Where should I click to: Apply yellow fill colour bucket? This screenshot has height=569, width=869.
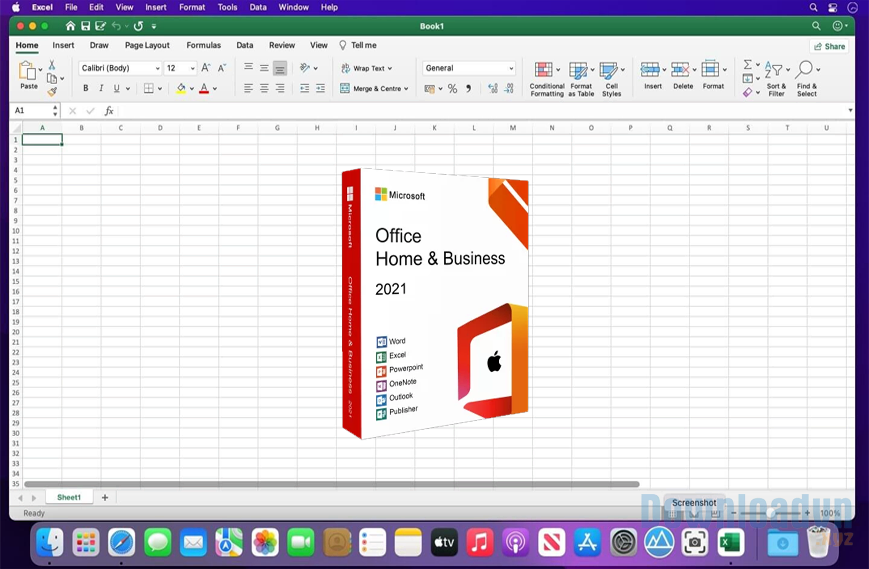point(181,88)
